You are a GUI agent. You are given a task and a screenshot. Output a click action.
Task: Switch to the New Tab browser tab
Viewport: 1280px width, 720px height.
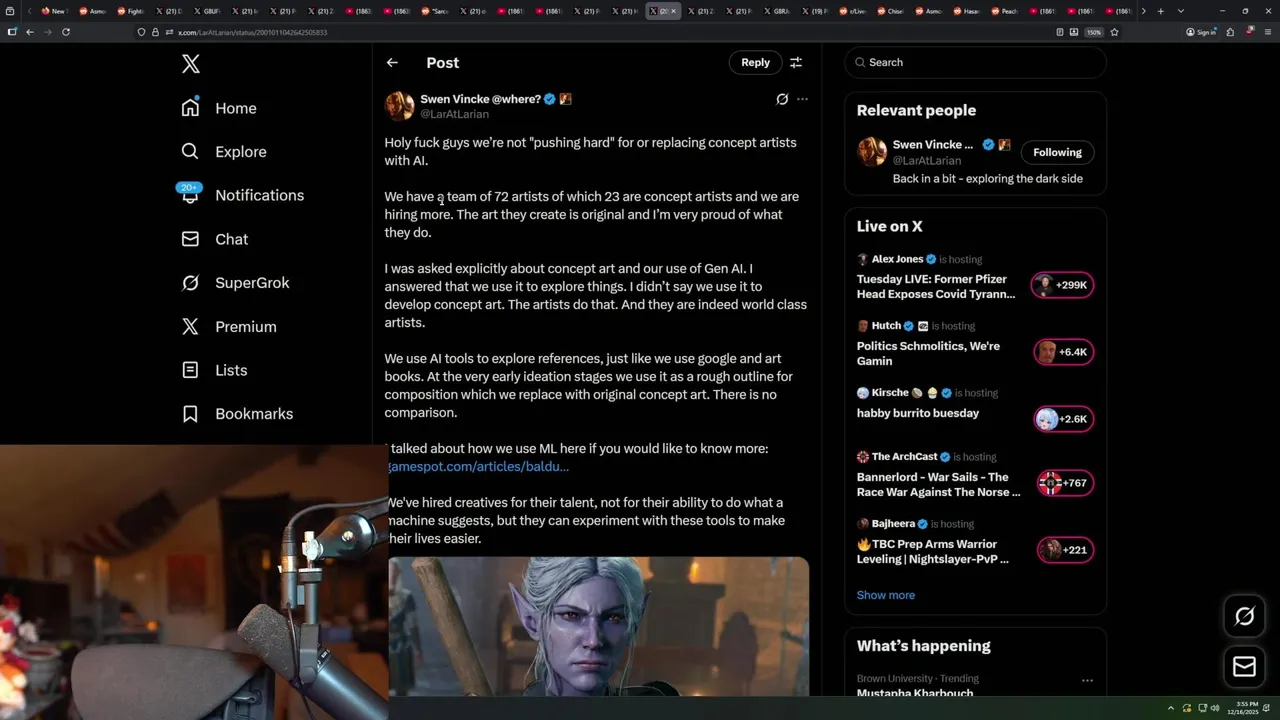(x=54, y=11)
